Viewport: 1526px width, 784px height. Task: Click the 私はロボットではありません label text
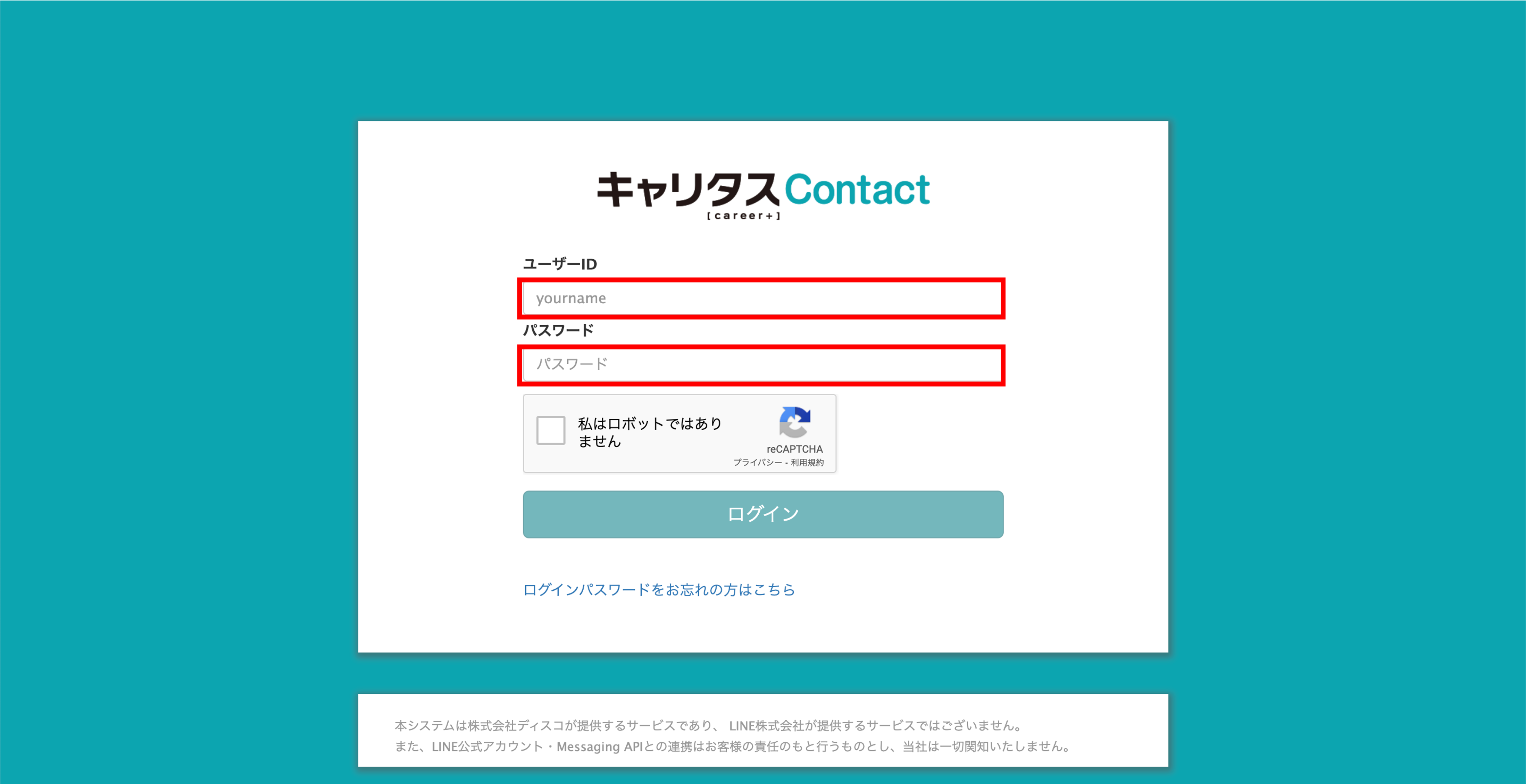point(650,432)
